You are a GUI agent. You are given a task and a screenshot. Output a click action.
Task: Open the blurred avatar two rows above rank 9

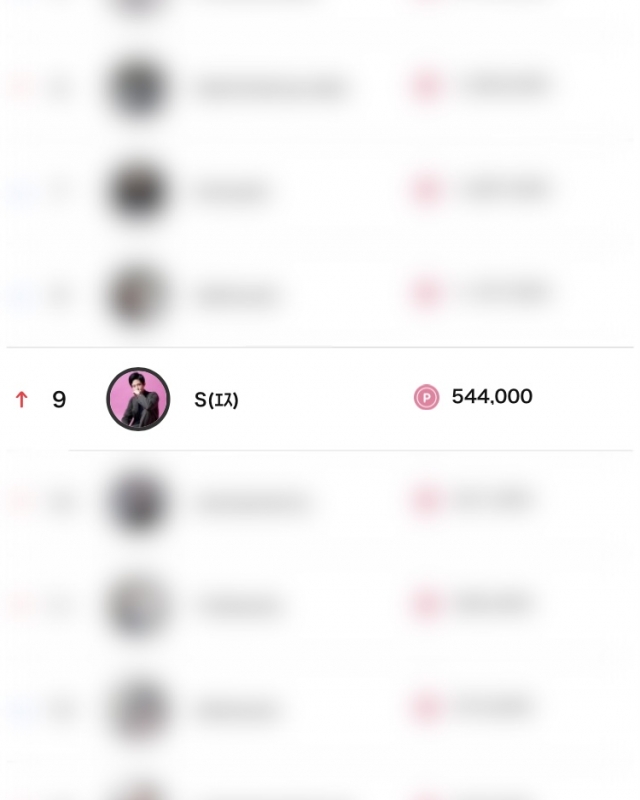pyautogui.click(x=137, y=191)
